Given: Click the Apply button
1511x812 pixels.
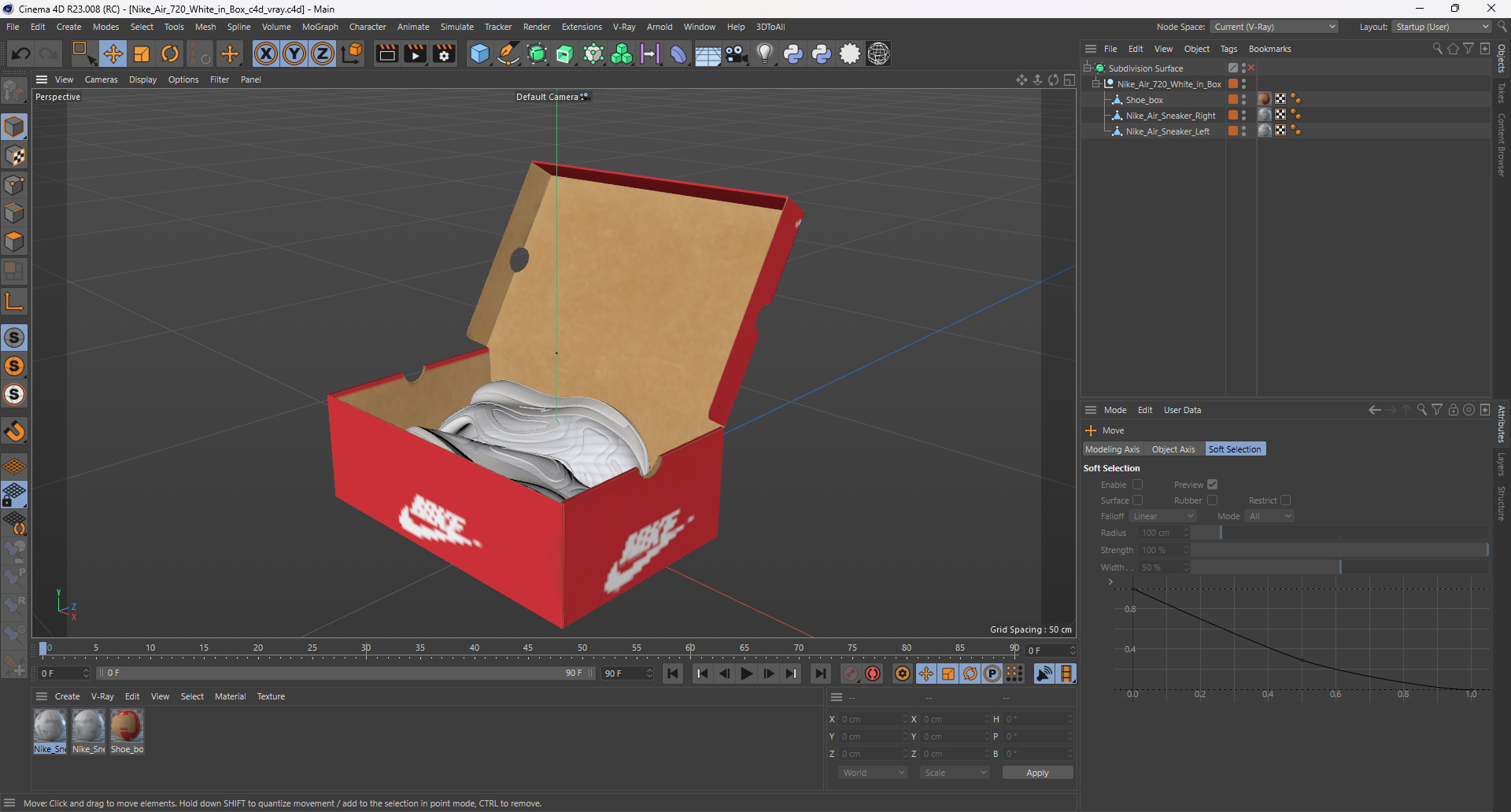Looking at the screenshot, I should 1037,773.
